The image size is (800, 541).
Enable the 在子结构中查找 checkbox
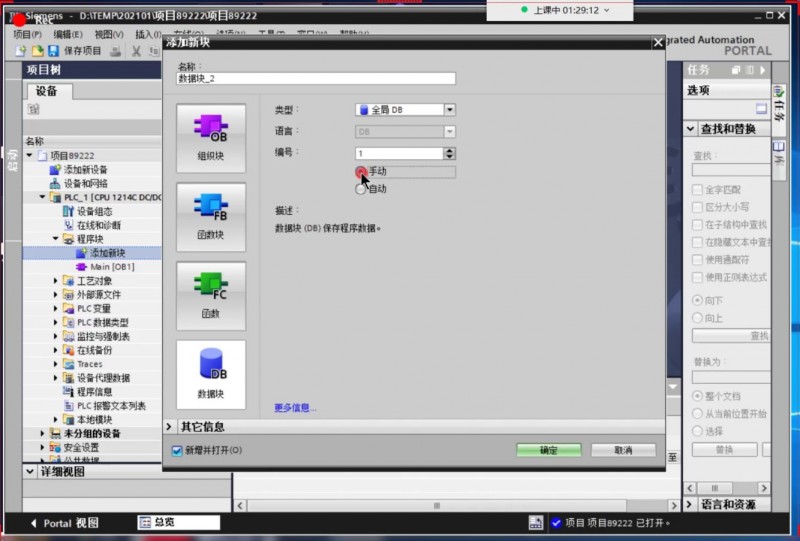(697, 225)
